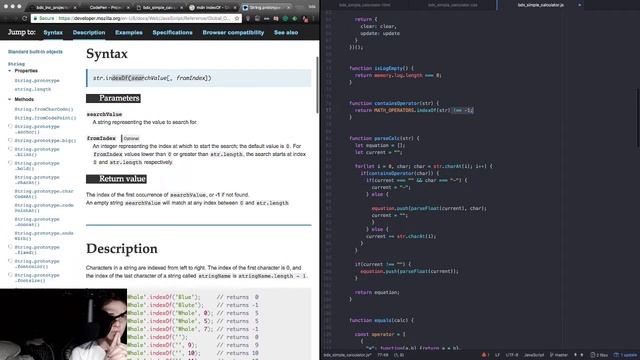Click the update notification in status bar

(626, 355)
